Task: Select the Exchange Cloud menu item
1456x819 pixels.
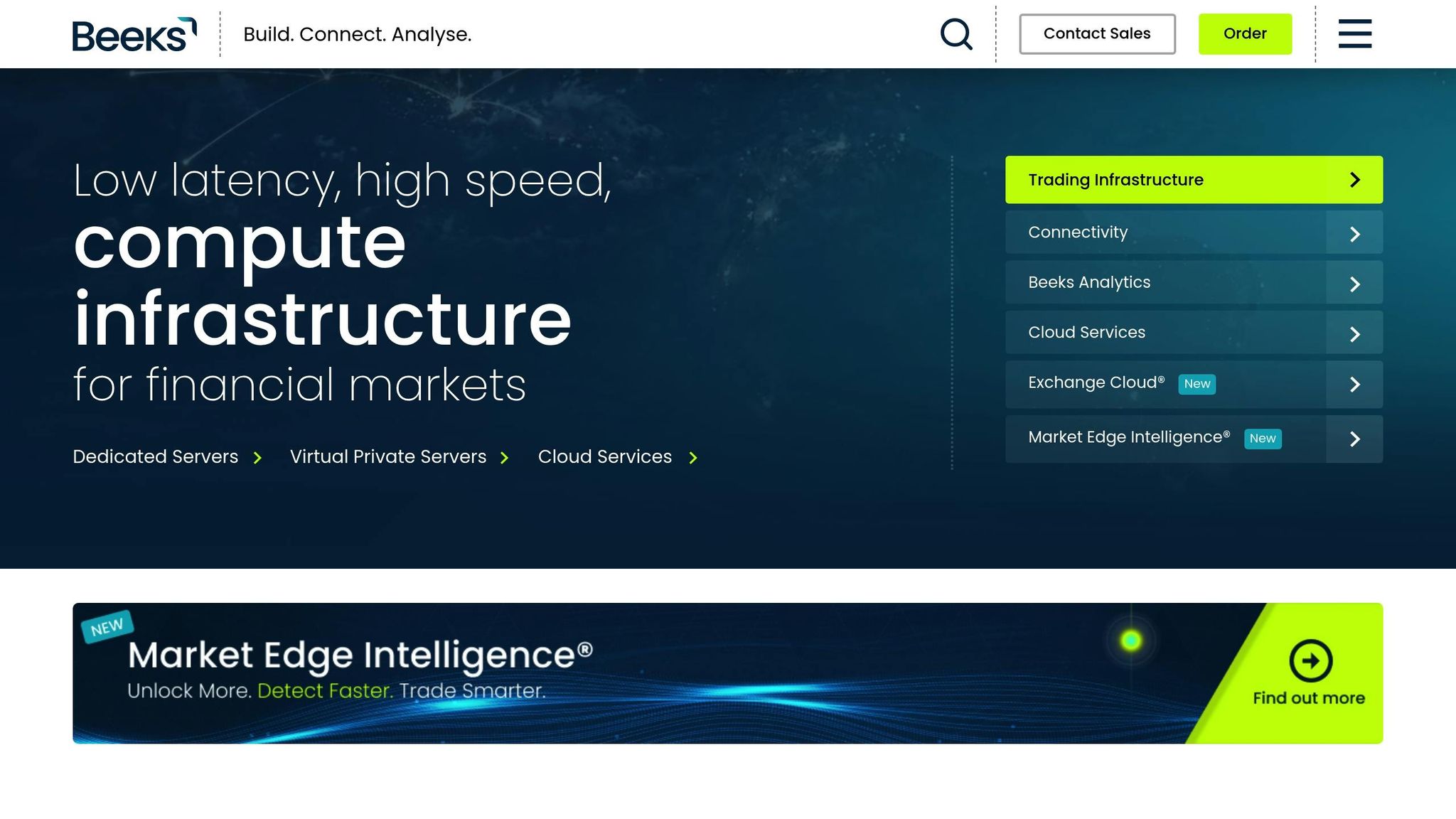Action: pyautogui.click(x=1096, y=383)
